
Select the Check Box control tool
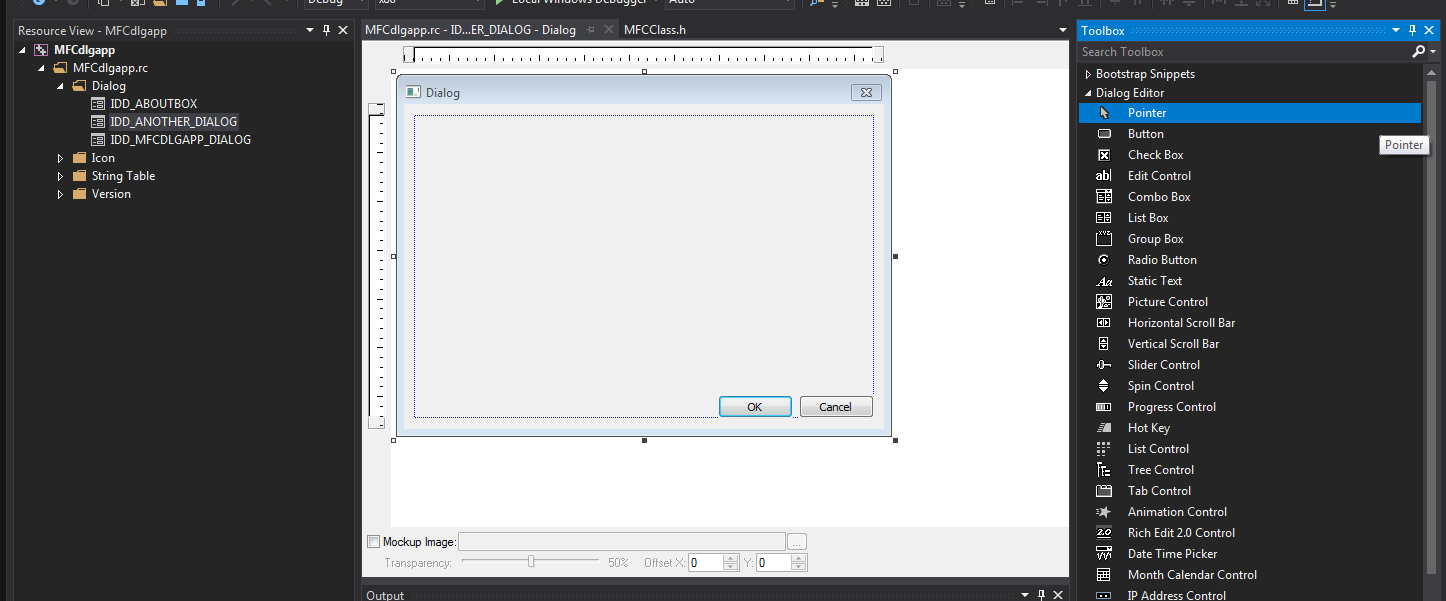[1156, 154]
